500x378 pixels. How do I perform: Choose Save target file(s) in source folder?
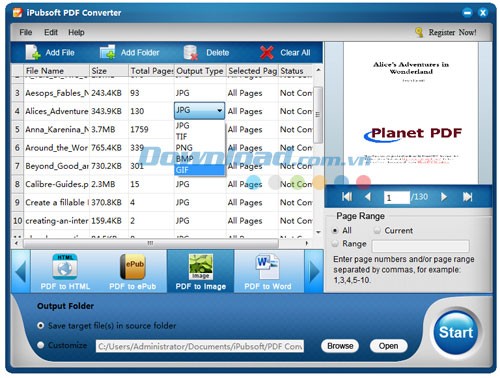point(41,325)
